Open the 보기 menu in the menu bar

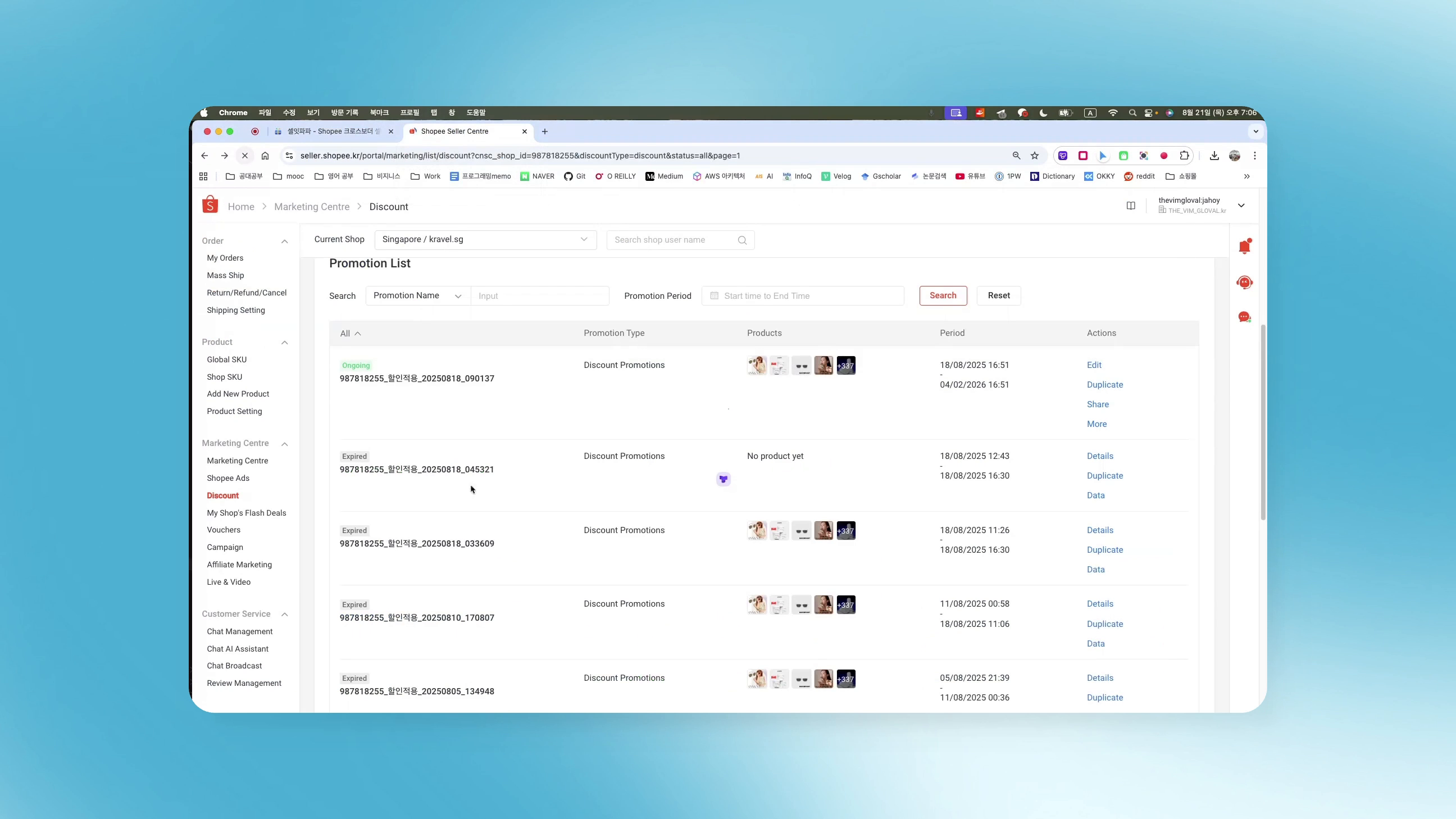coord(312,112)
